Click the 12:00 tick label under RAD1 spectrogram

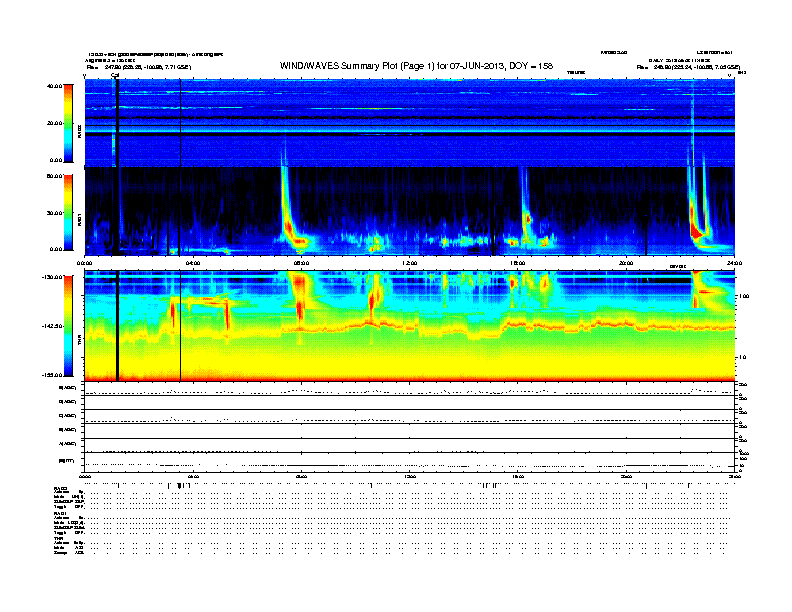410,263
